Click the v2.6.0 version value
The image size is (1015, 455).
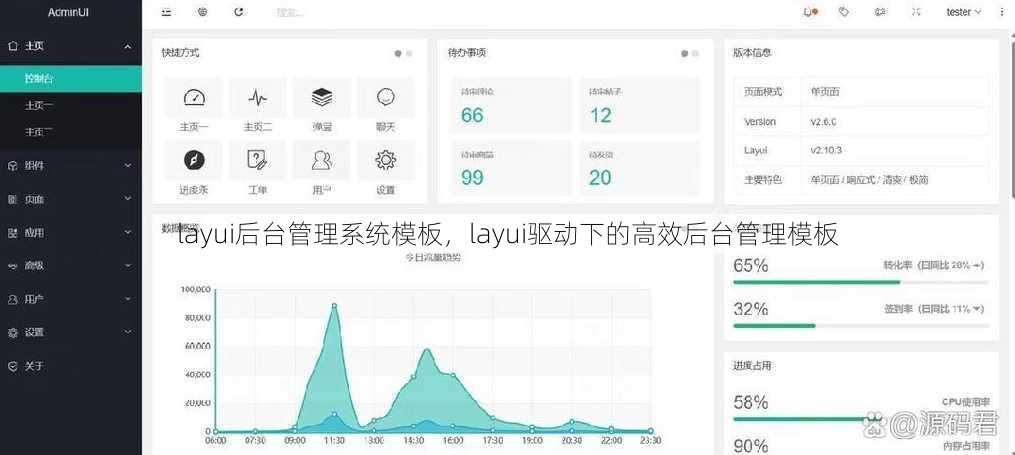point(823,122)
